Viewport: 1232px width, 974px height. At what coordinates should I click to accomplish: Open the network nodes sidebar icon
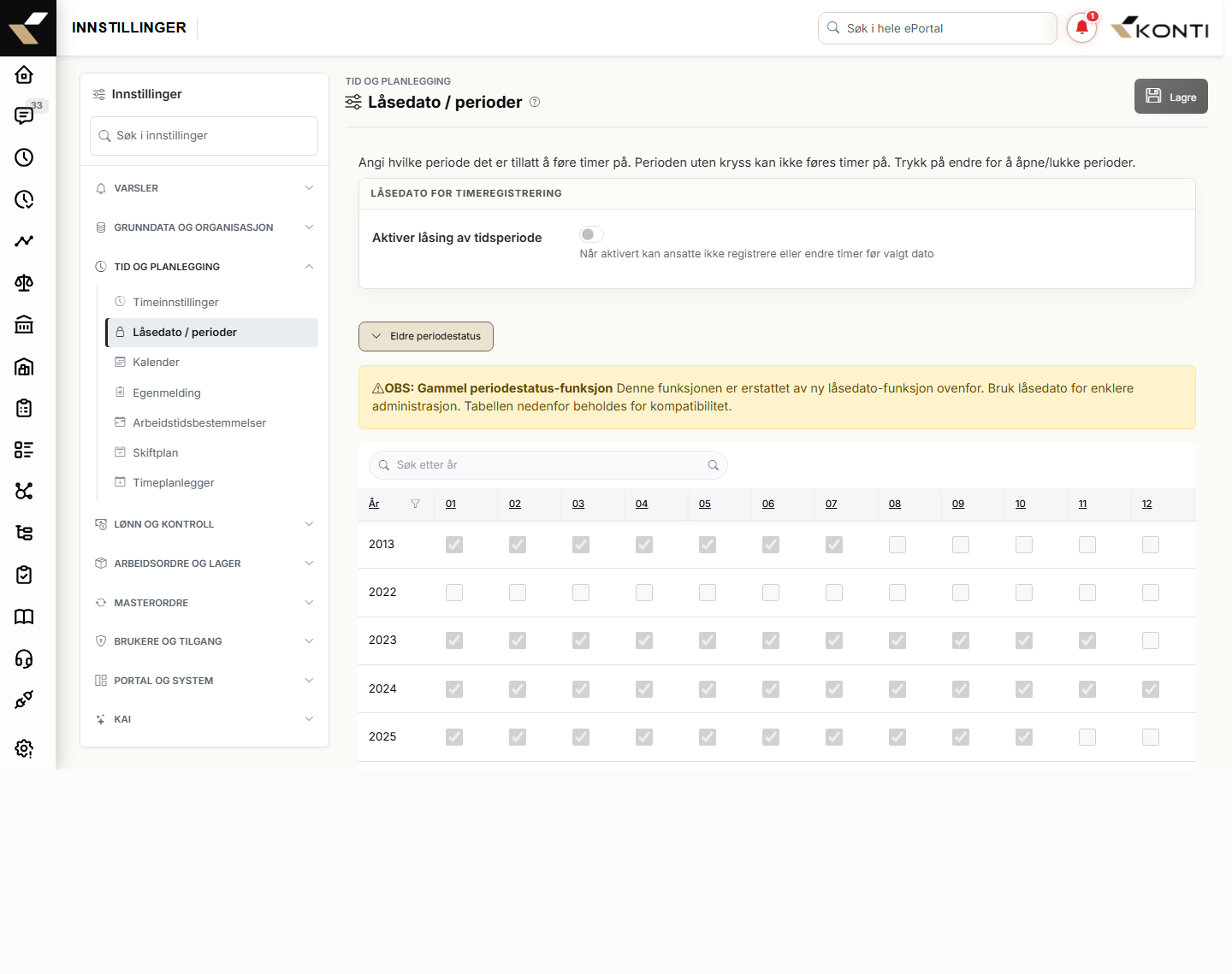point(24,491)
